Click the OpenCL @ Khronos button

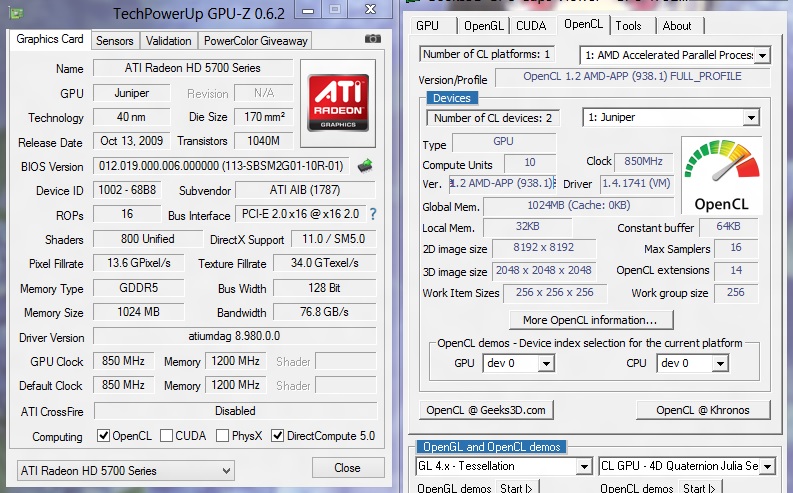tap(703, 410)
